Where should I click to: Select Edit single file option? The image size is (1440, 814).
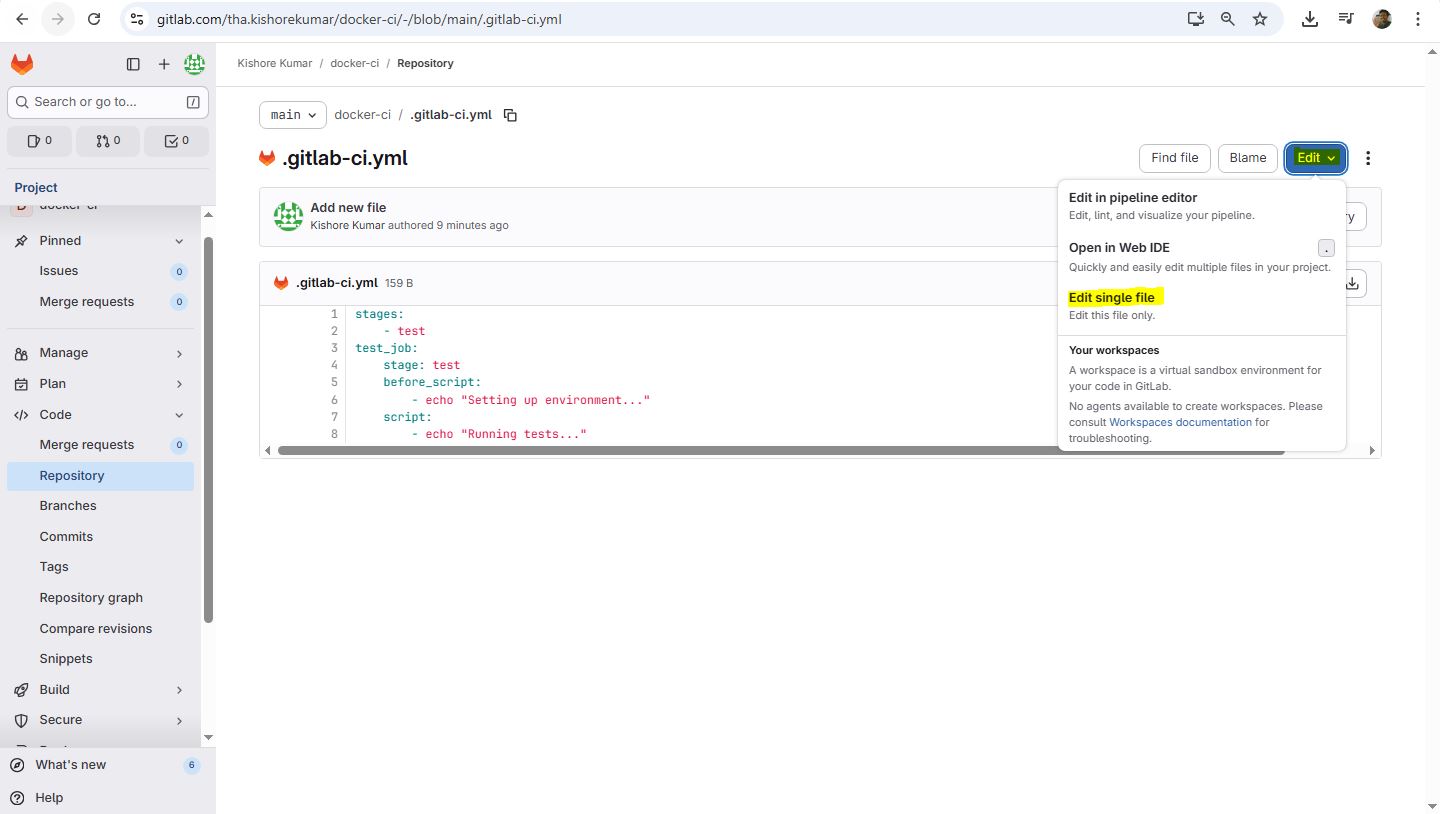pyautogui.click(x=1111, y=298)
